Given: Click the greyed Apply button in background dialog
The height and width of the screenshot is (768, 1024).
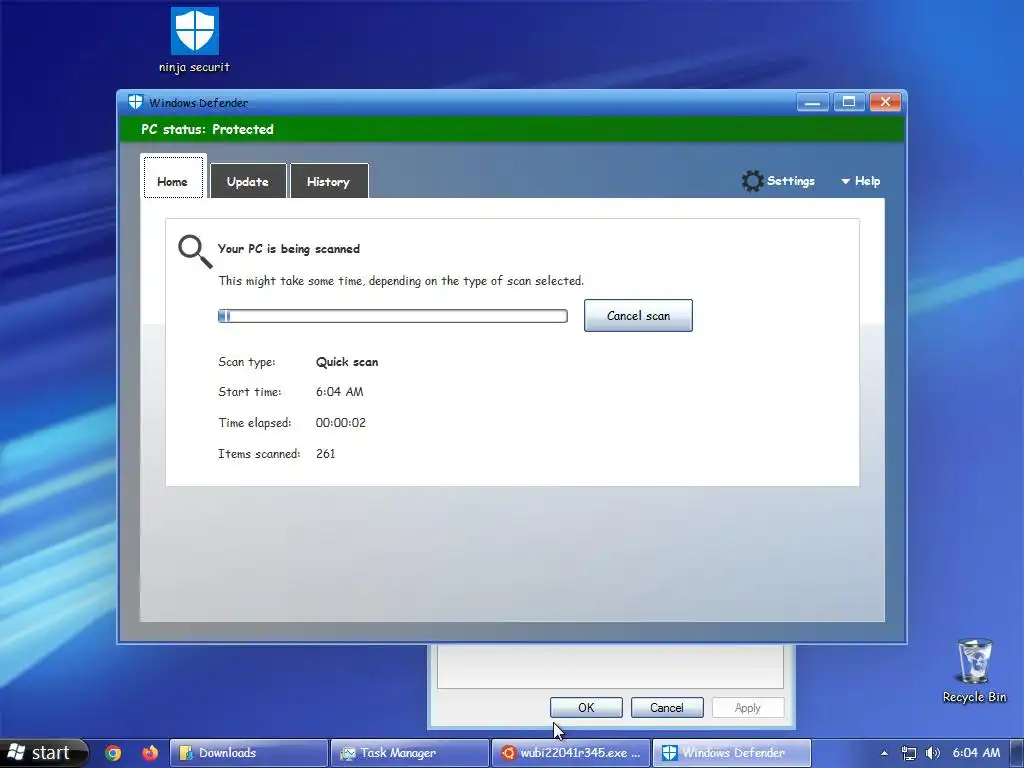Looking at the screenshot, I should pyautogui.click(x=748, y=707).
